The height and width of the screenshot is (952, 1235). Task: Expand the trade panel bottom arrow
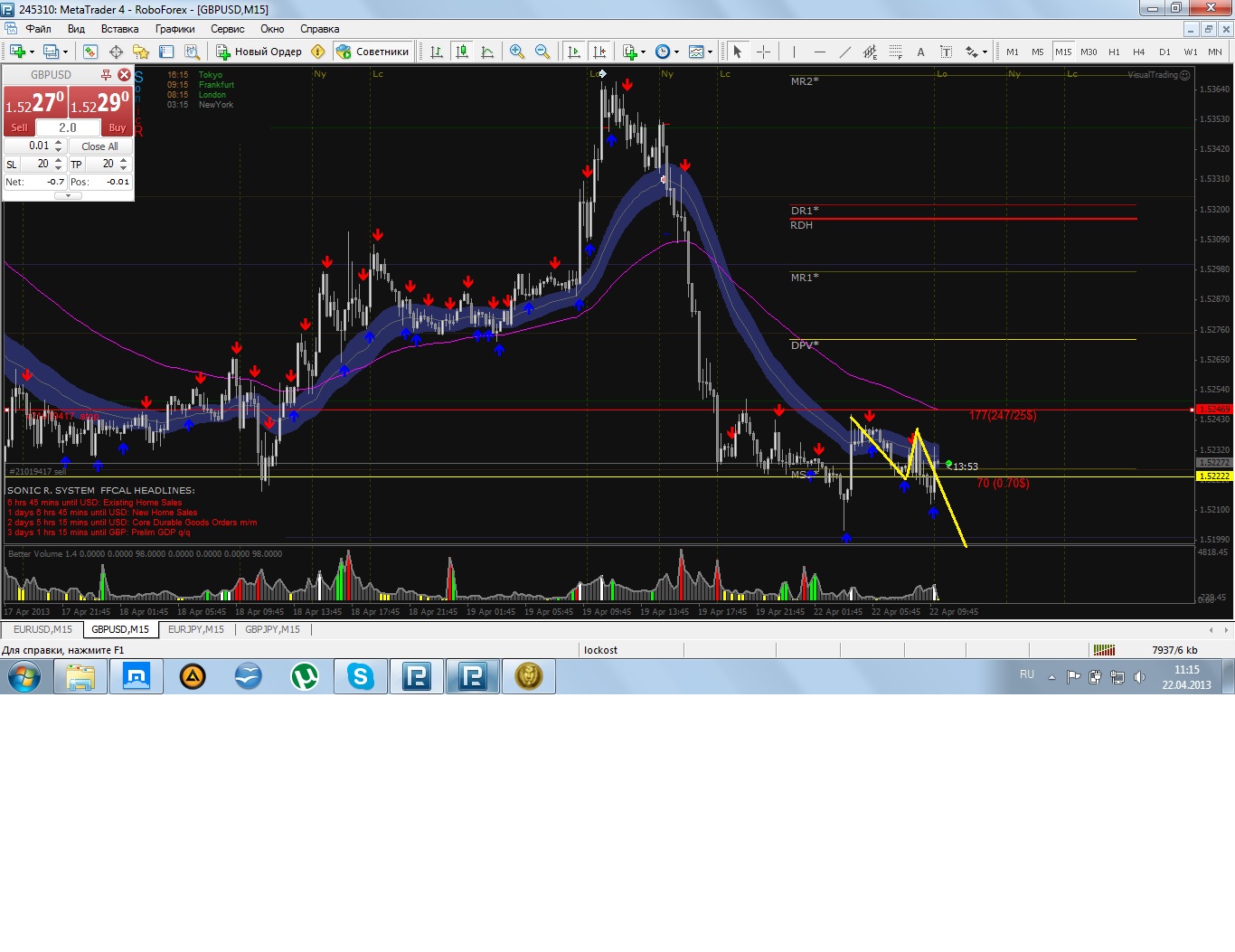[x=68, y=195]
